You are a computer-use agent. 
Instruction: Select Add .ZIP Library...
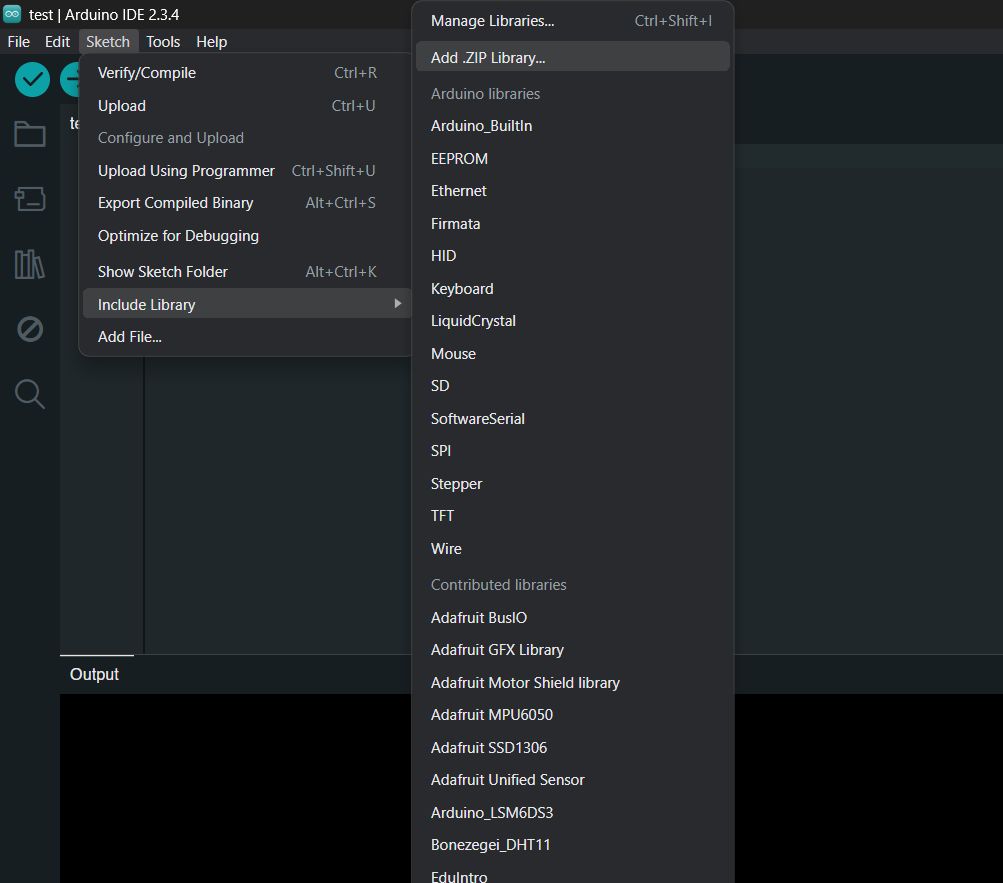573,58
